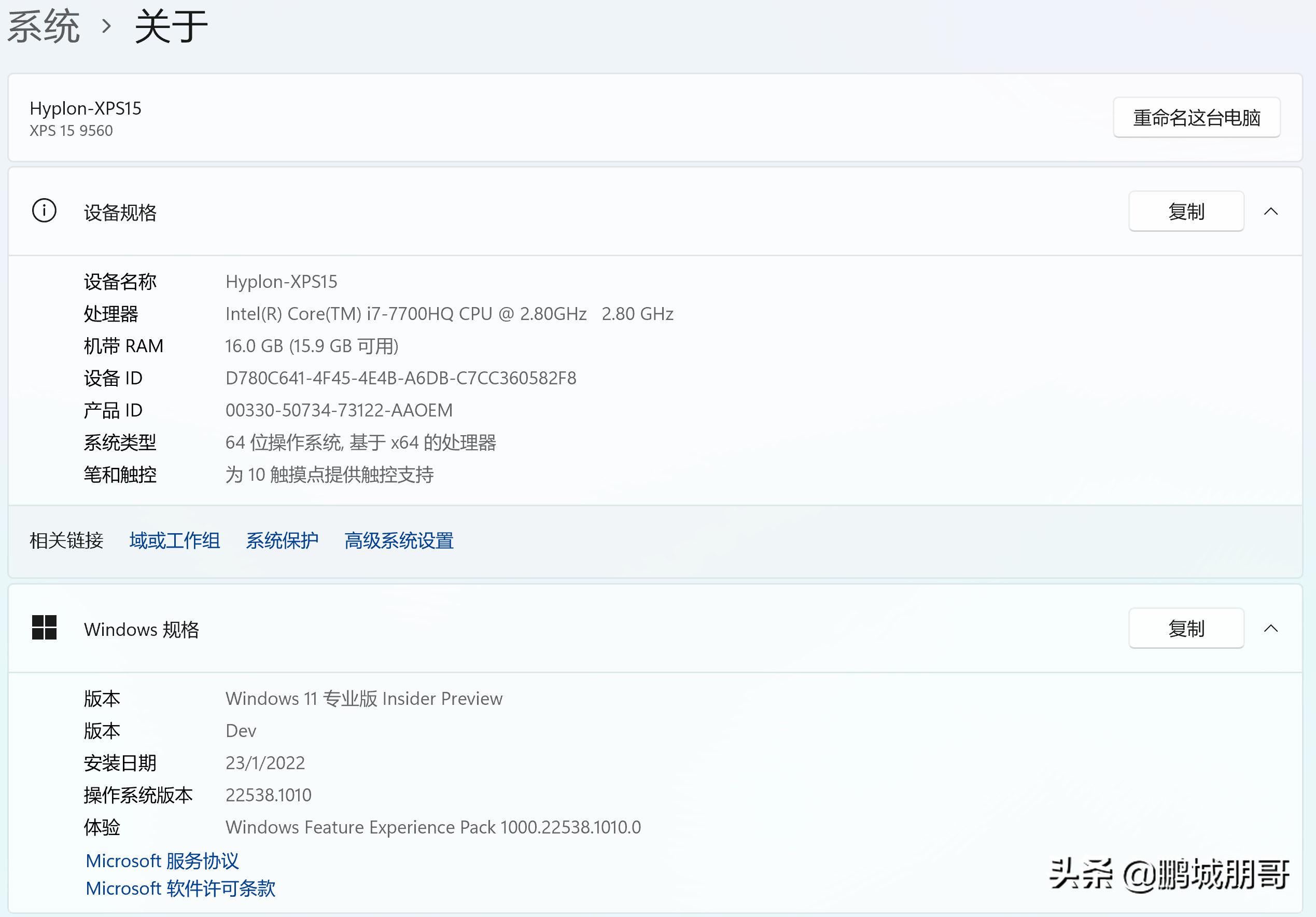Select the 产品 ID value 00330-50734-73122-AAOEM
The height and width of the screenshot is (917, 1316).
[x=339, y=410]
